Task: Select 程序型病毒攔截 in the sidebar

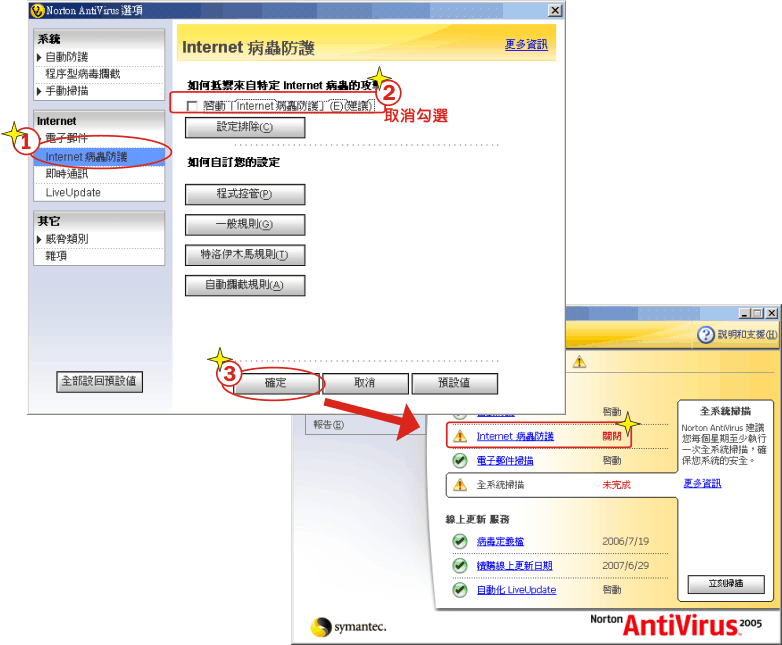Action: 83,74
